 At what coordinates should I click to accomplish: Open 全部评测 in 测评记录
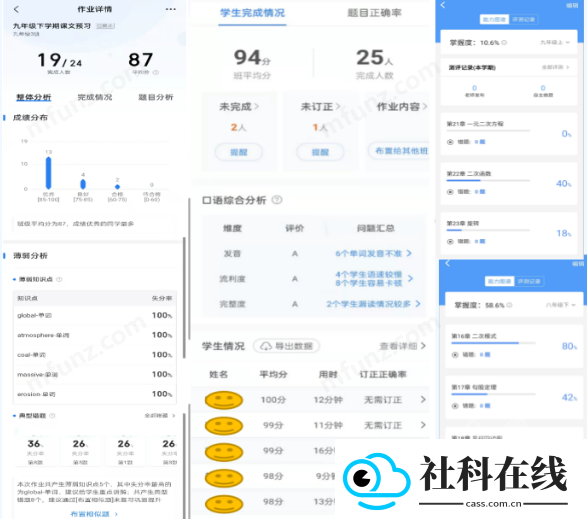coord(556,67)
